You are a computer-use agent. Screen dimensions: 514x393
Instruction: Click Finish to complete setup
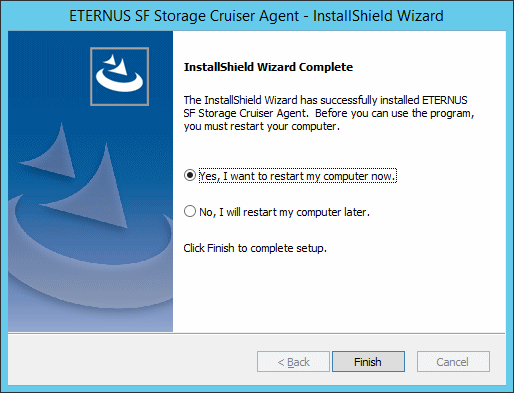click(x=368, y=361)
